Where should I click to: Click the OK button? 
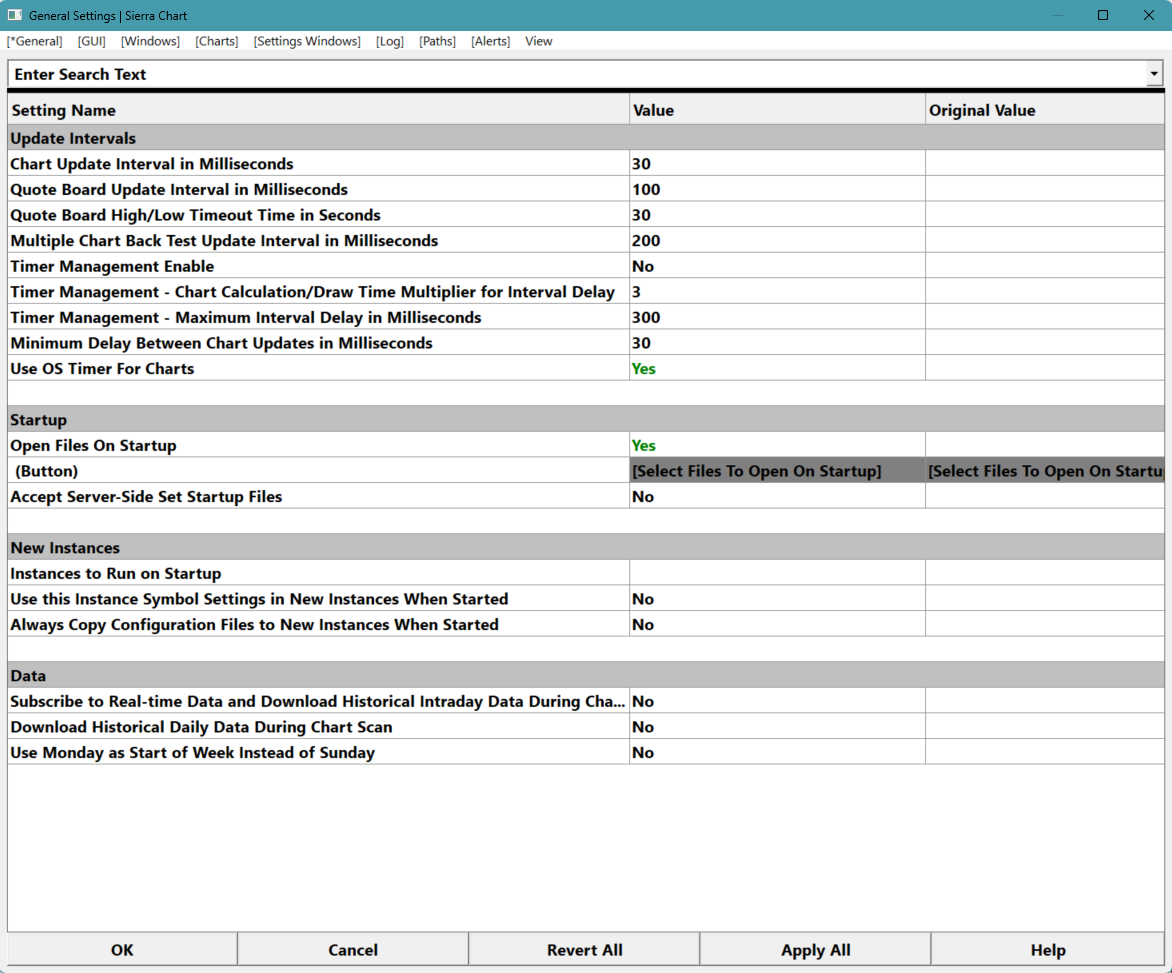pyautogui.click(x=122, y=950)
